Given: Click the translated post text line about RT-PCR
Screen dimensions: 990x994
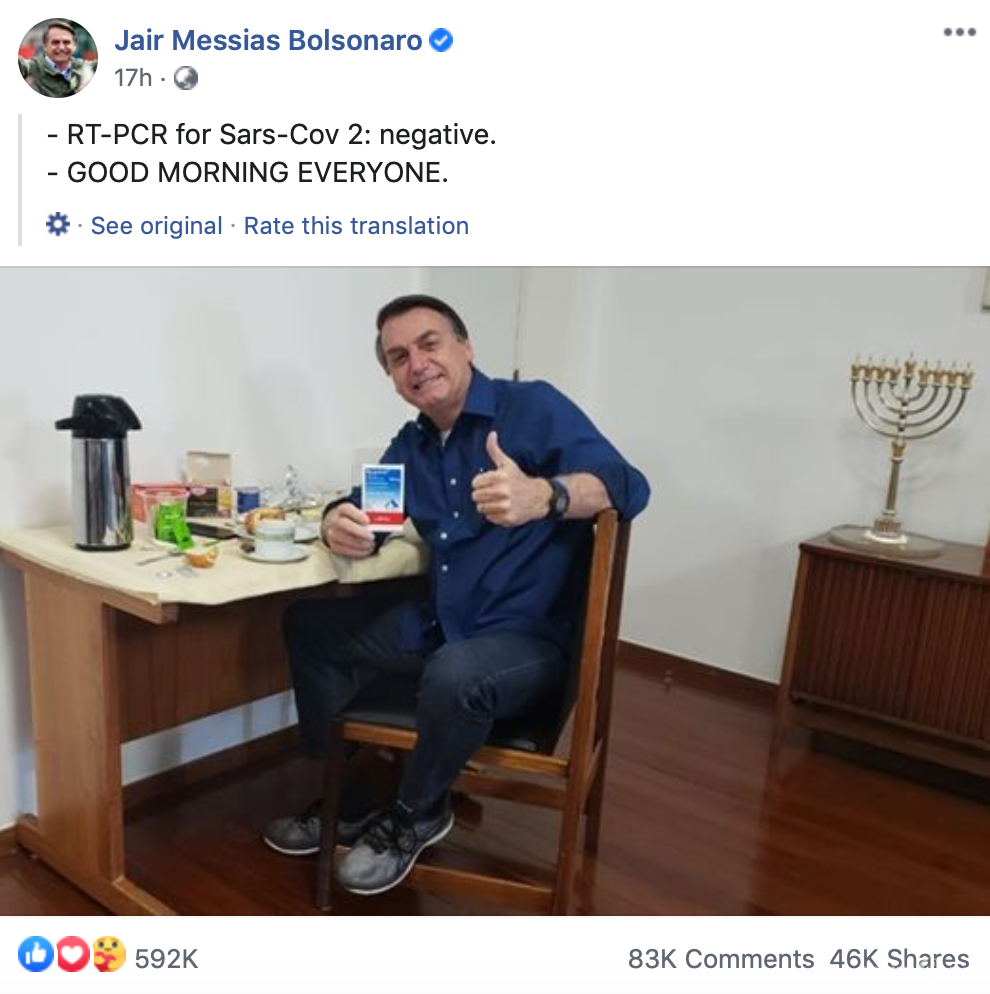Looking at the screenshot, I should click(x=272, y=134).
